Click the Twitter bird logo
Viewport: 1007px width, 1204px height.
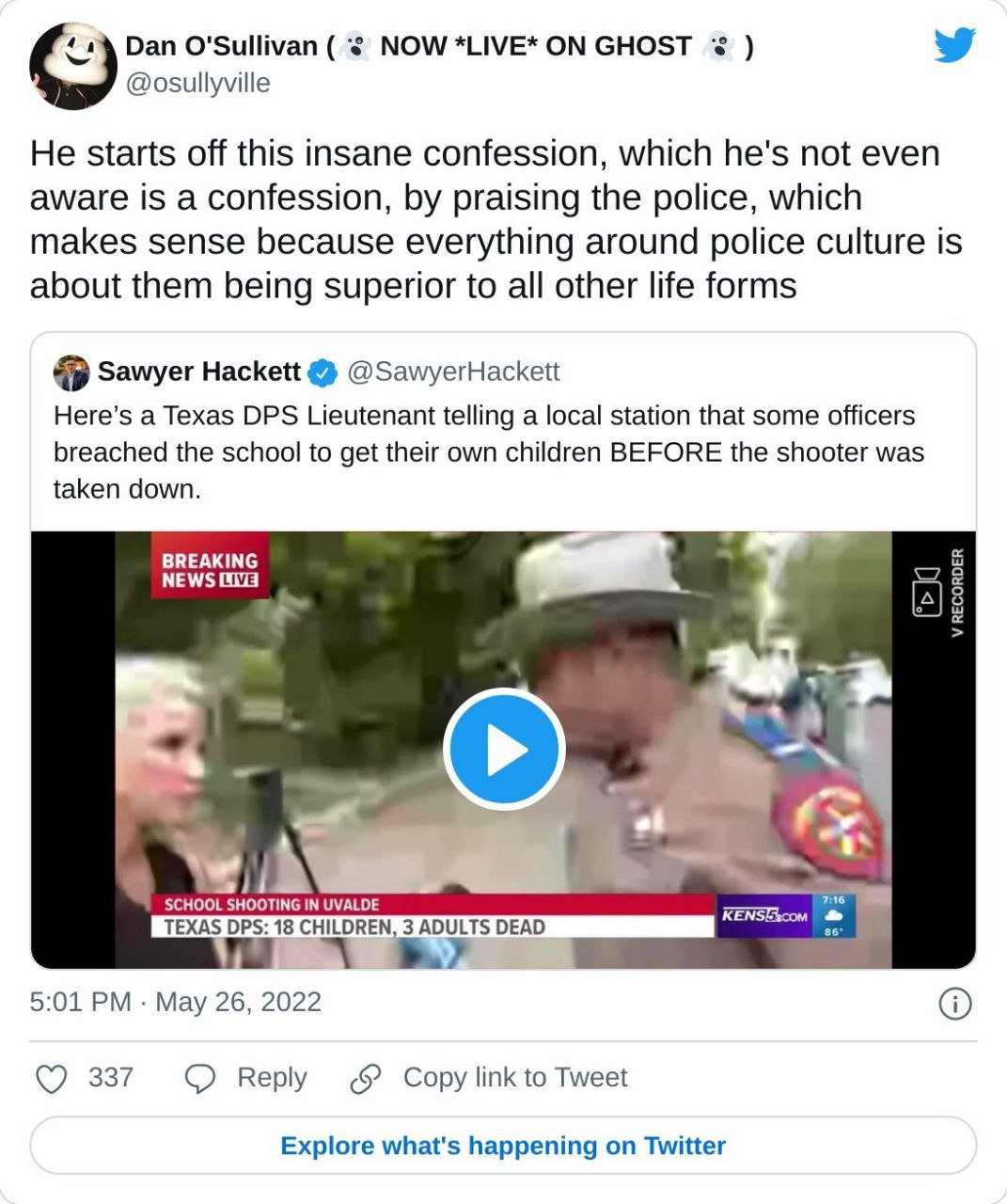(x=954, y=45)
